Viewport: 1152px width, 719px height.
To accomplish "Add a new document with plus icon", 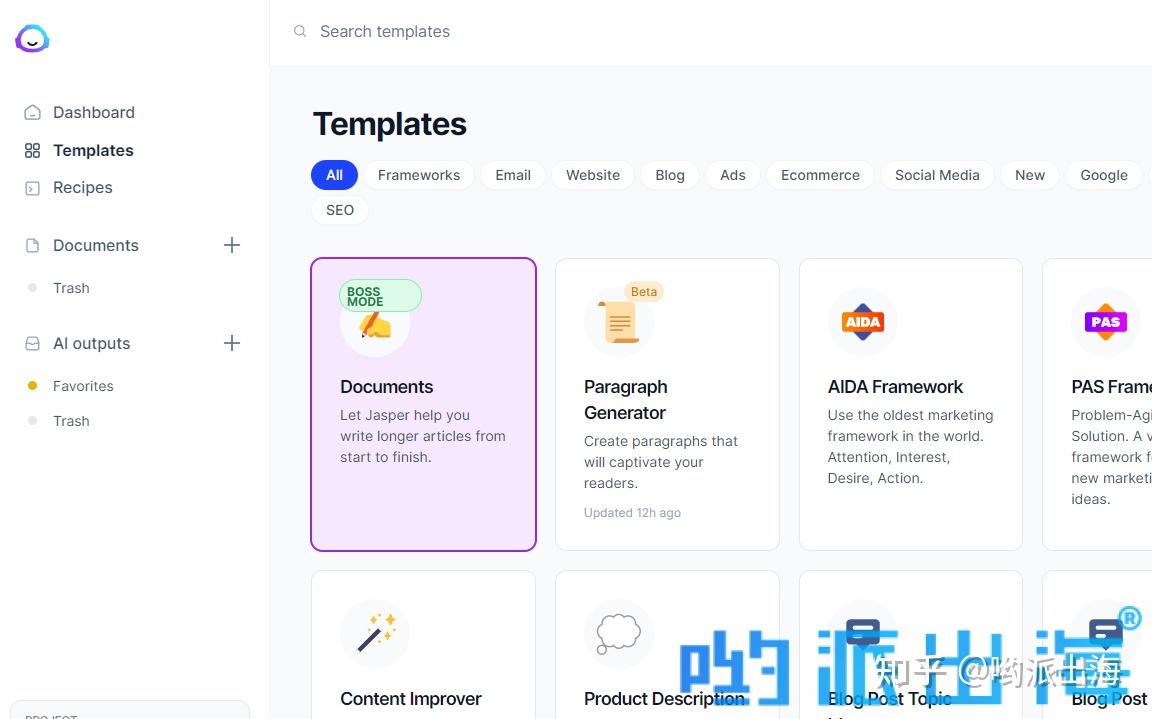I will (231, 245).
